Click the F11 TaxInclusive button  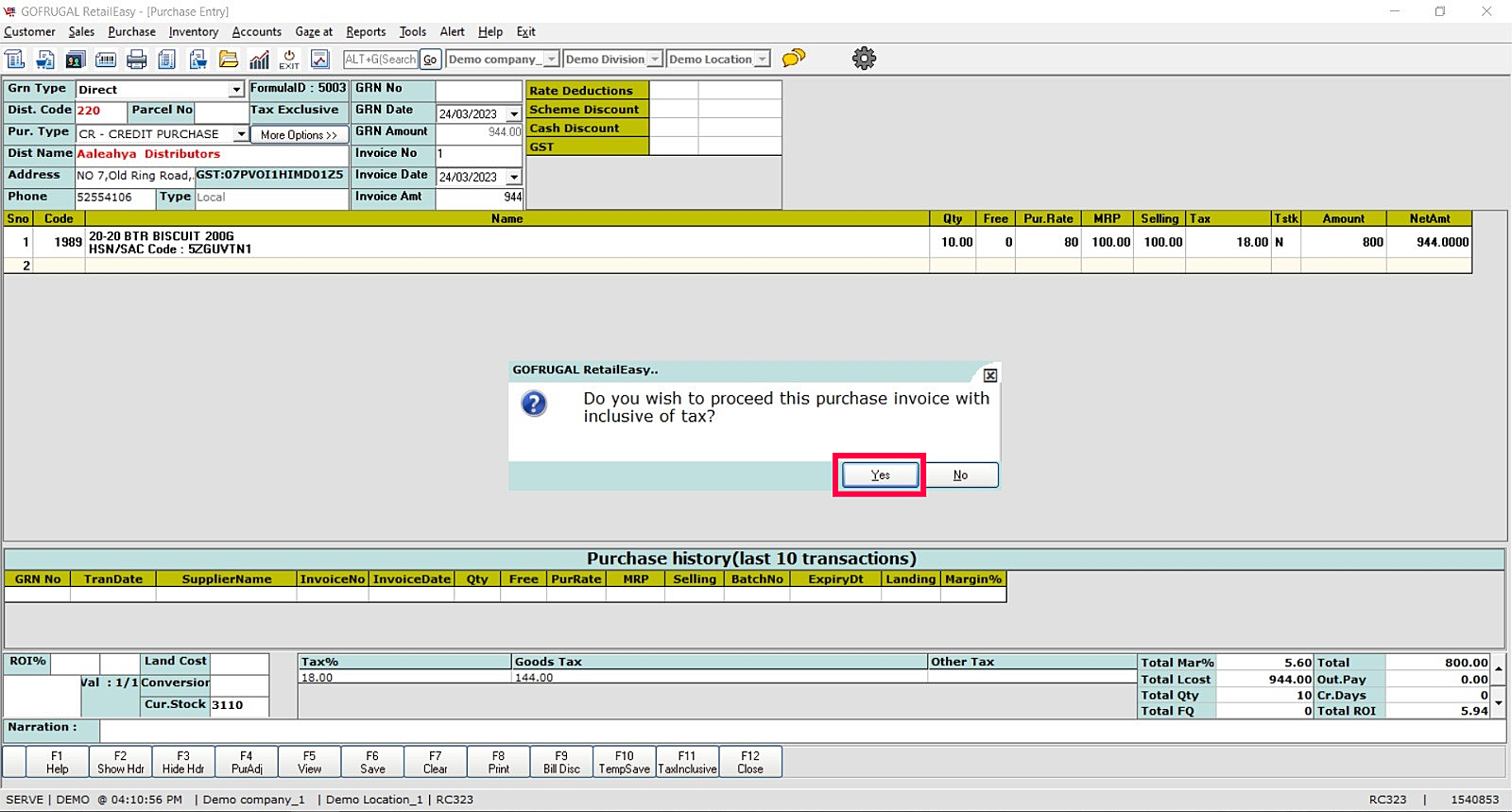click(688, 762)
